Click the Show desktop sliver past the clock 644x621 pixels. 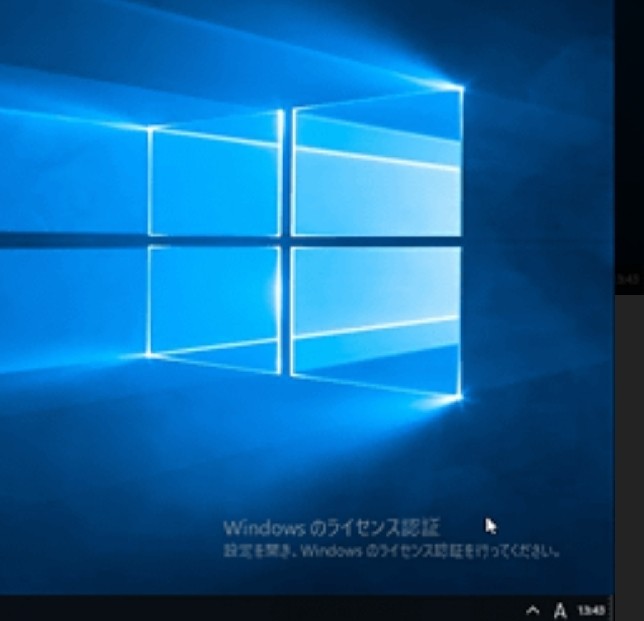pos(612,608)
